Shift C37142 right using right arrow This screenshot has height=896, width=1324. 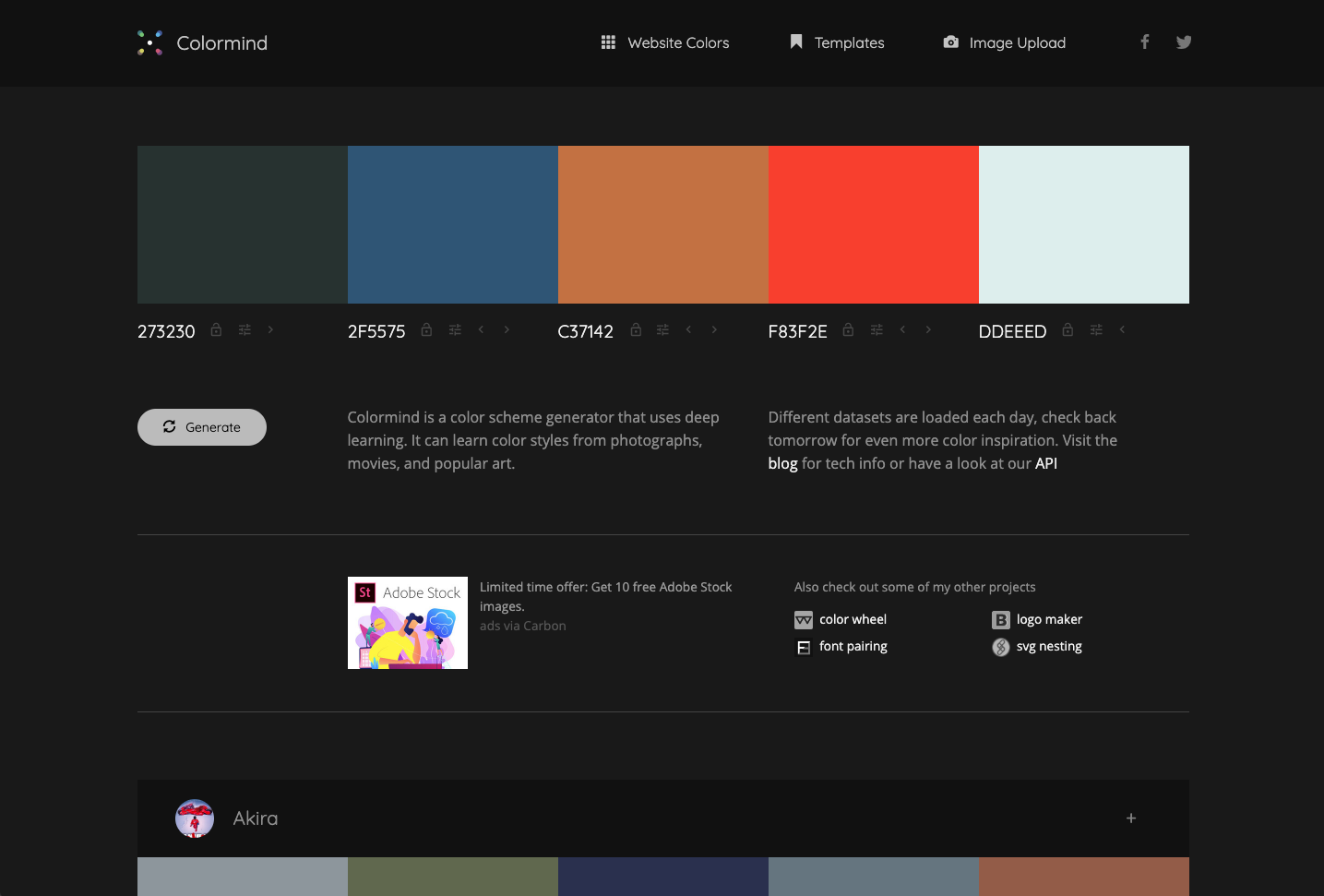(714, 329)
